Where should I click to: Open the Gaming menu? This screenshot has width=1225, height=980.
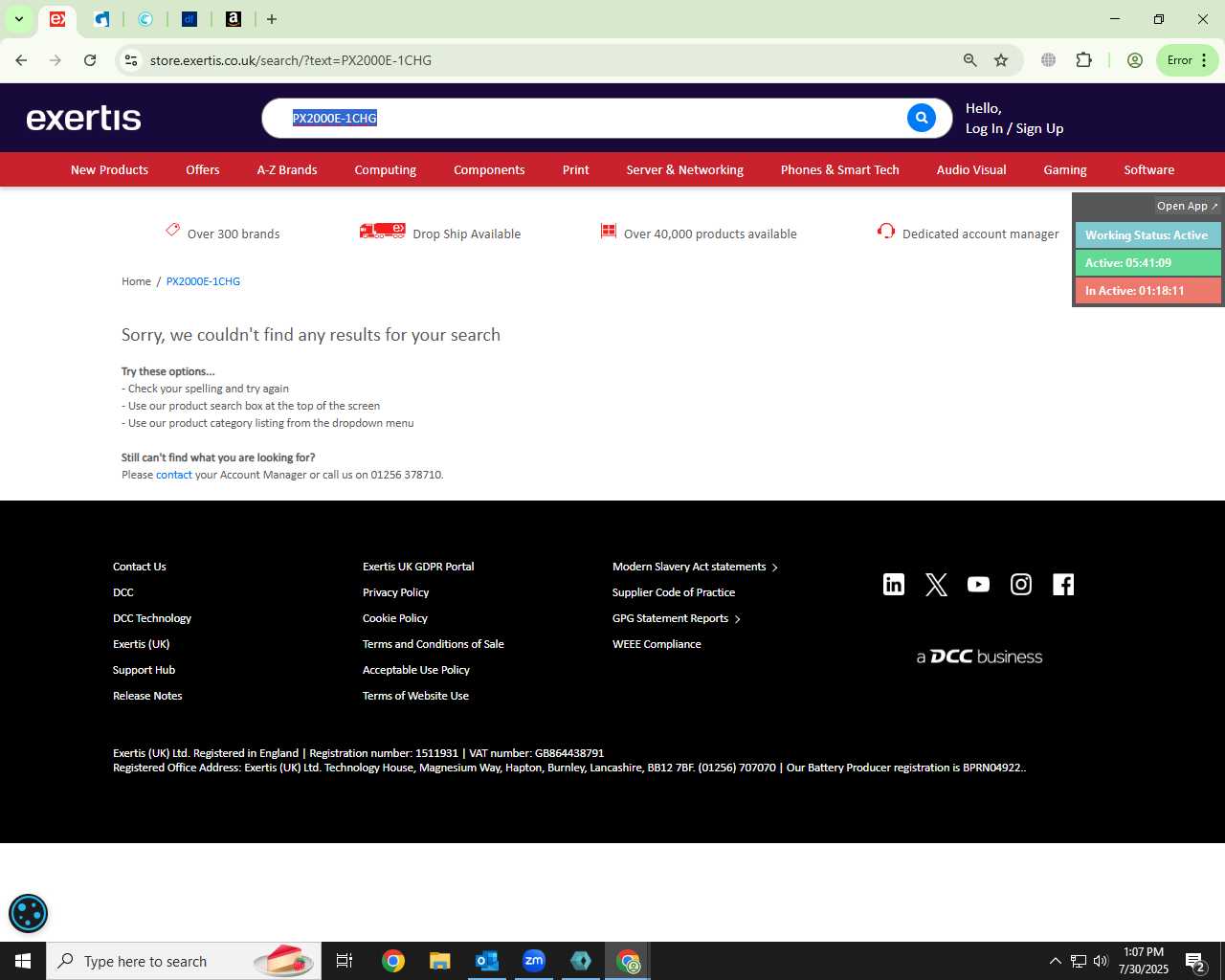pos(1065,169)
